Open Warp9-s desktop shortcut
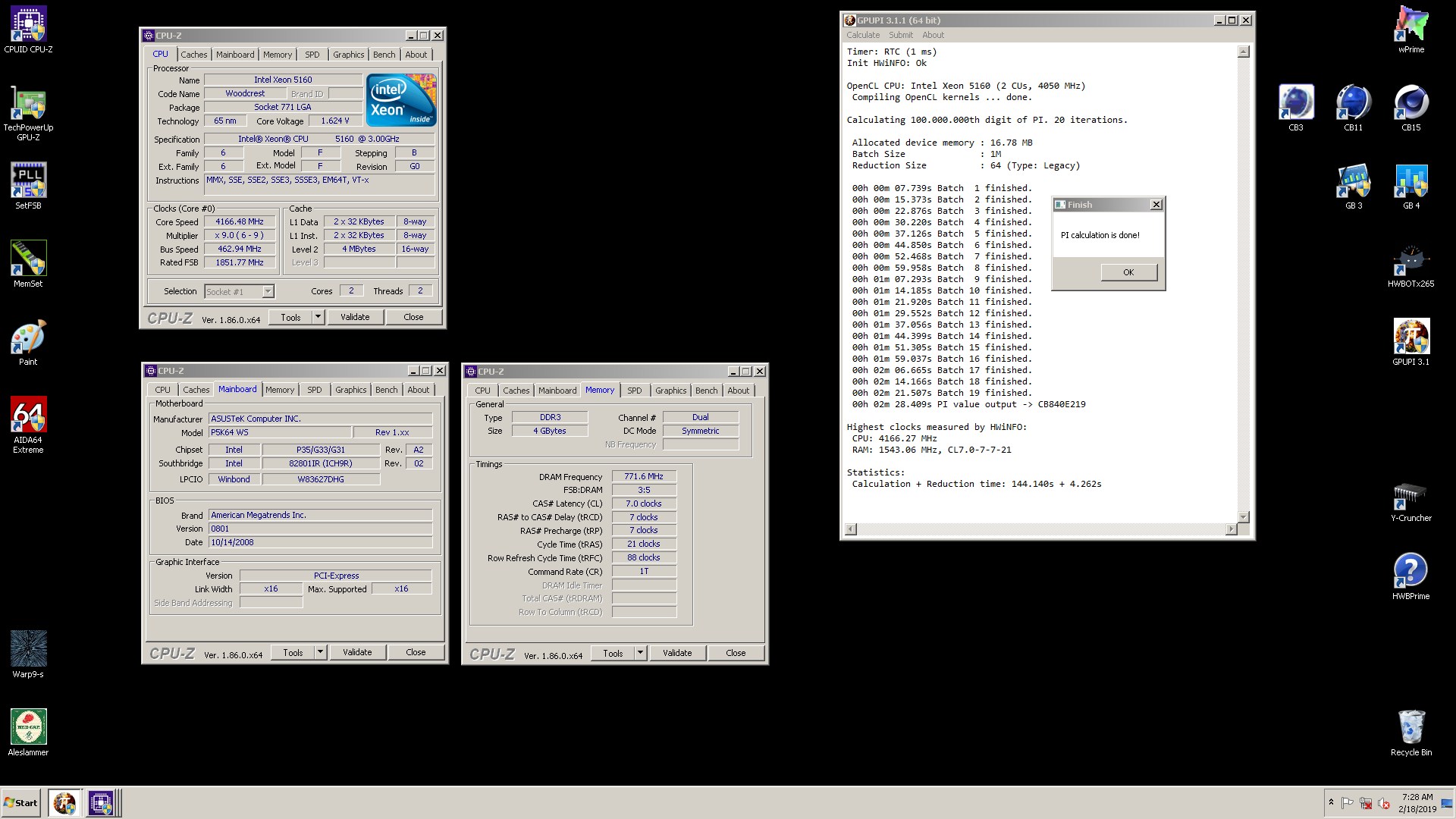 tap(28, 654)
